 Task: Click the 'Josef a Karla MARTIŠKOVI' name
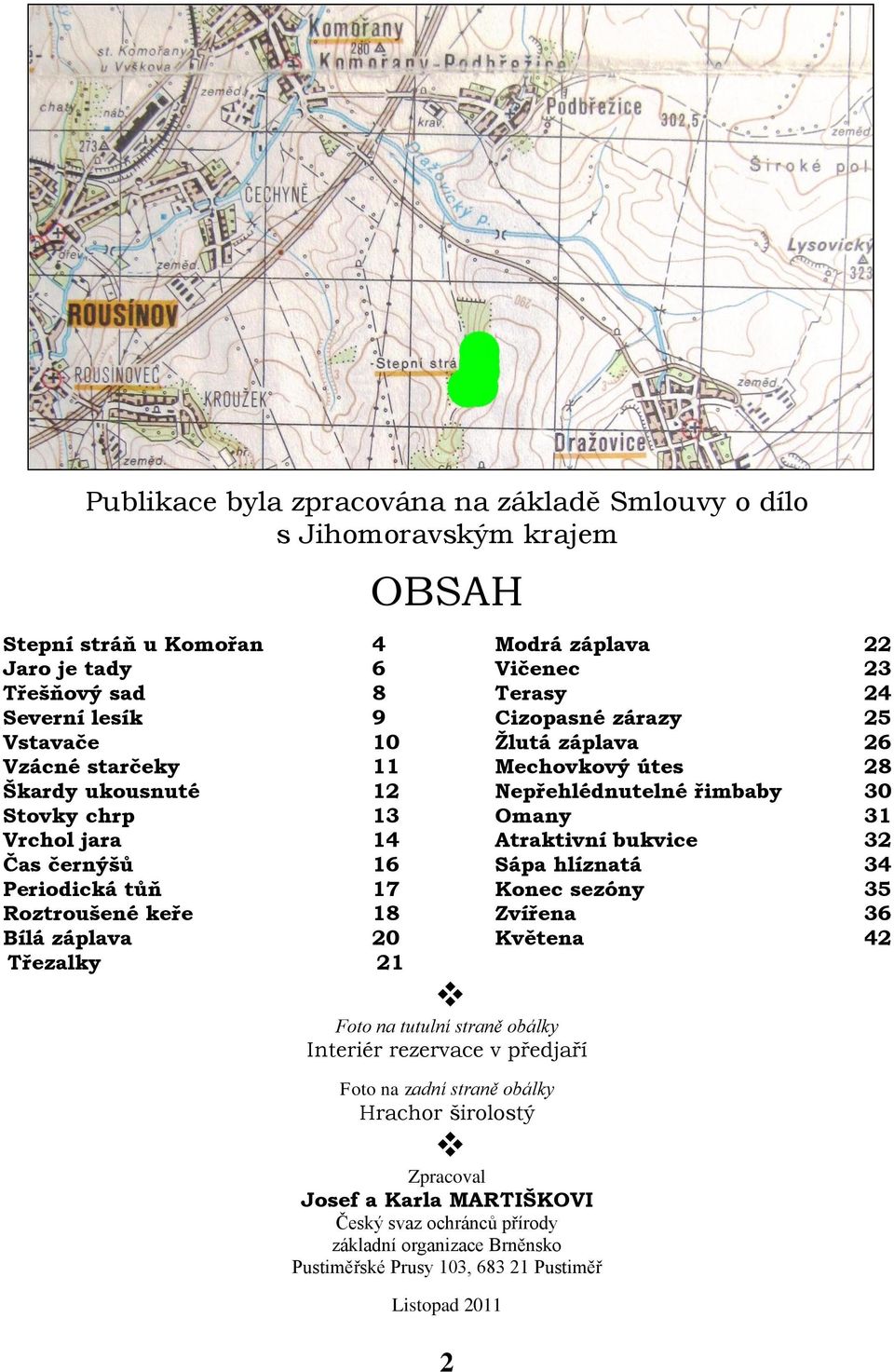[x=447, y=1200]
